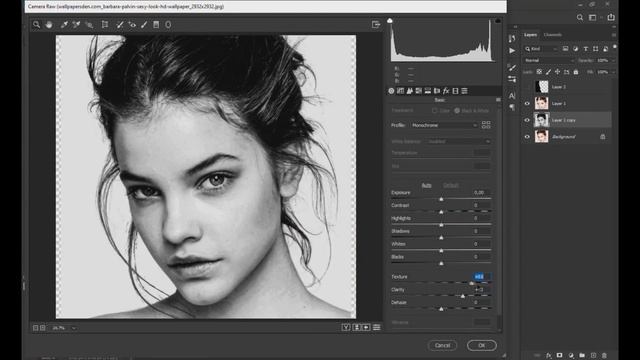Toggle shadow clipping warning on histogram
This screenshot has width=640, height=360.
click(x=390, y=20)
